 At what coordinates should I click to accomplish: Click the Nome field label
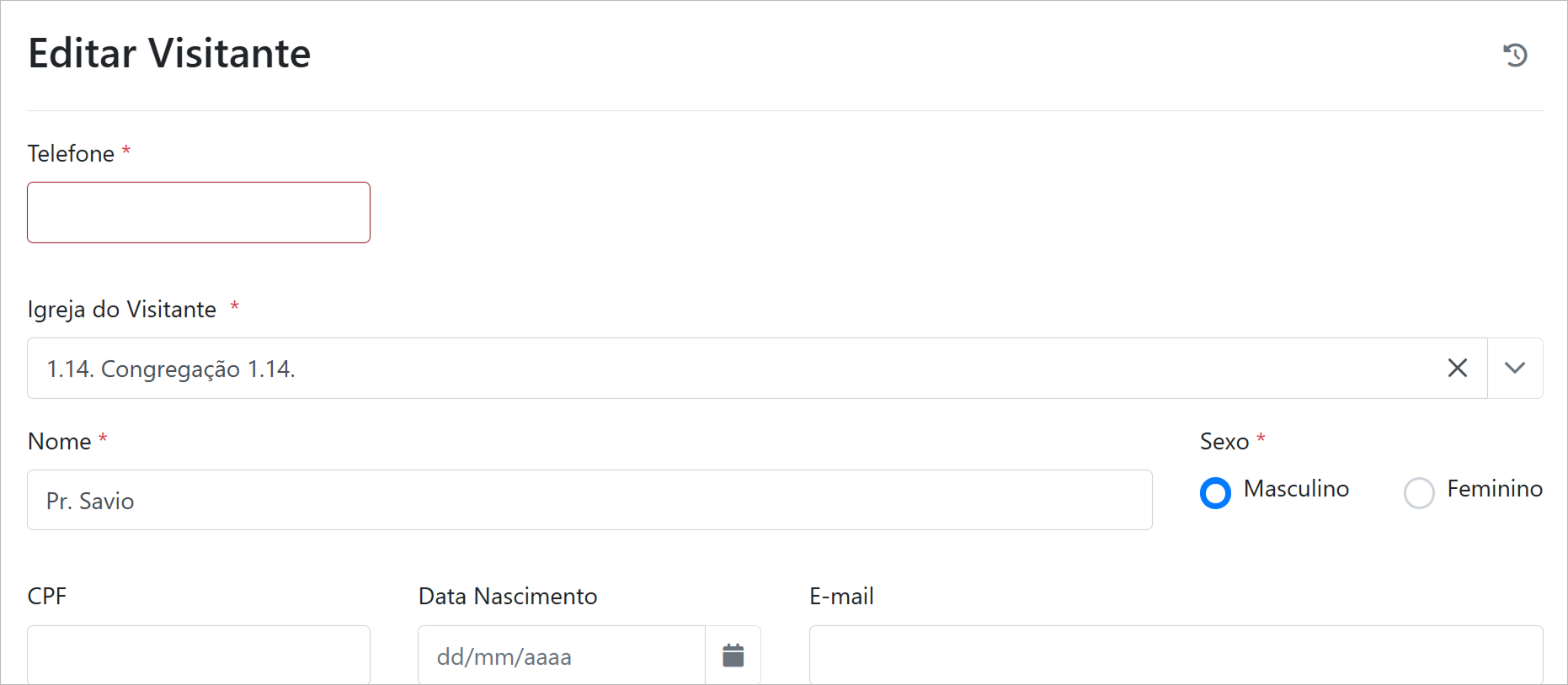[x=60, y=442]
